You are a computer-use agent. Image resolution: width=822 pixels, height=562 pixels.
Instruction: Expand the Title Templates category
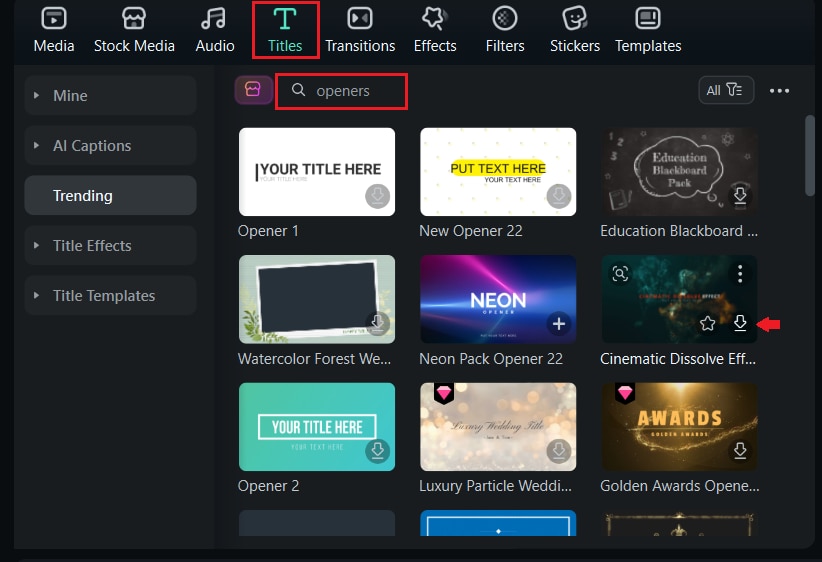click(x=111, y=296)
